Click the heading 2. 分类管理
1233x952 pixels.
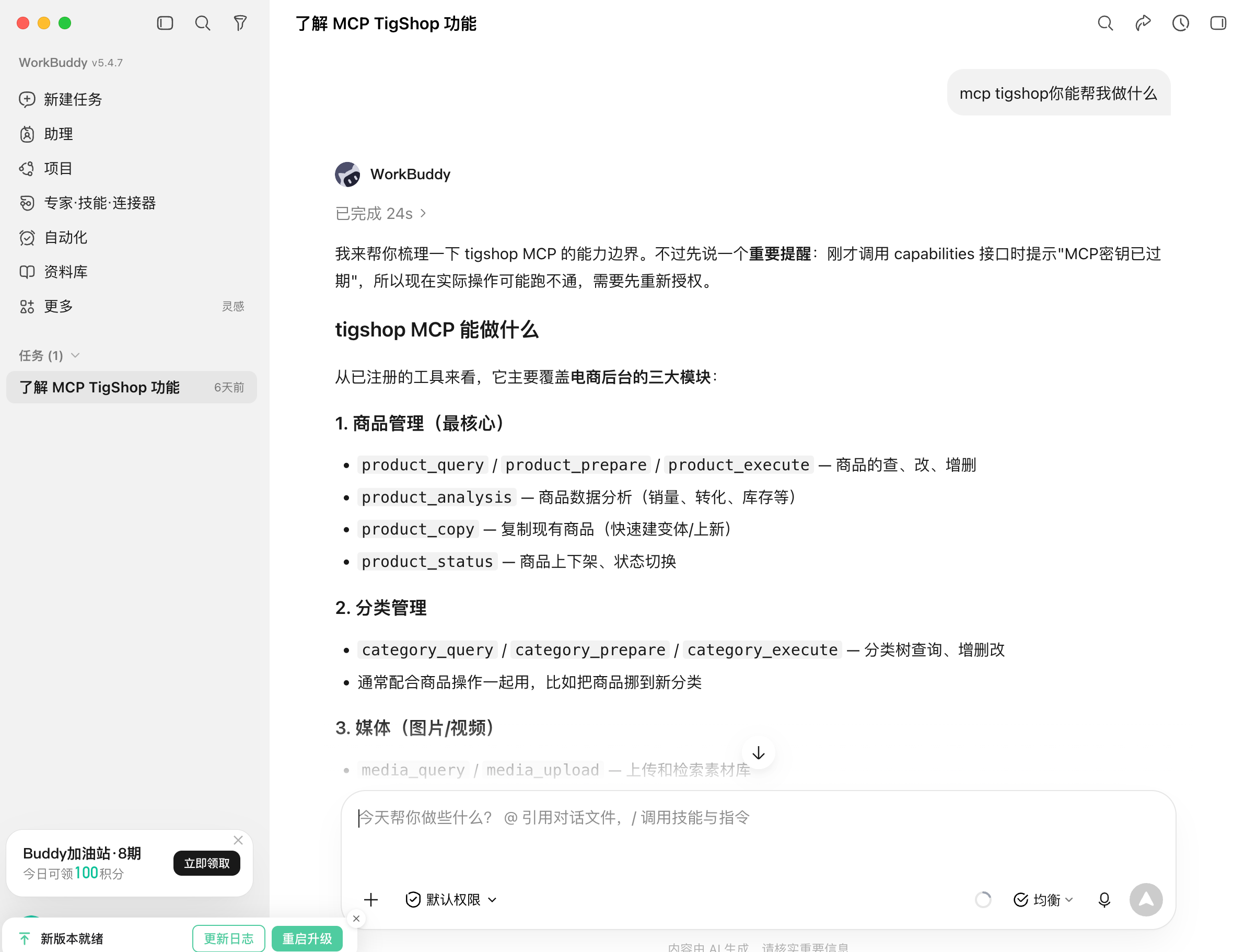coord(380,608)
